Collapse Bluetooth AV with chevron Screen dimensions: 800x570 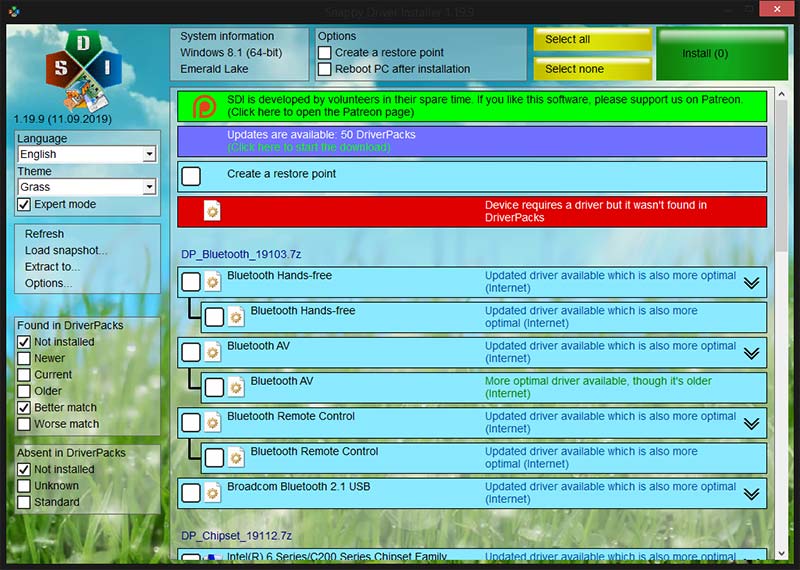751,353
